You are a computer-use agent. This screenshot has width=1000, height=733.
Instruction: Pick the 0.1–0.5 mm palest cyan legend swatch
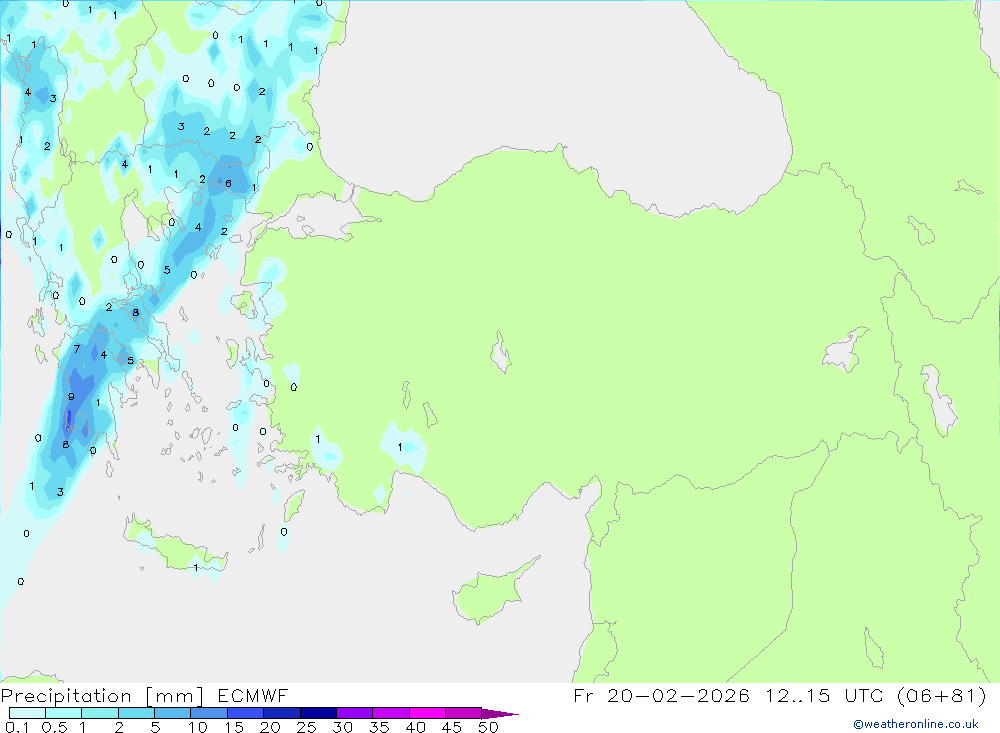pyautogui.click(x=27, y=713)
